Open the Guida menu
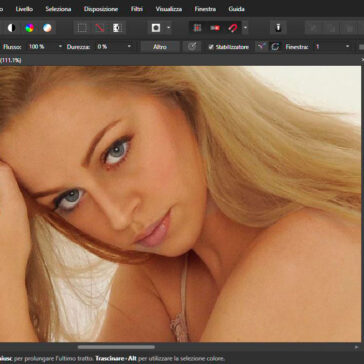The image size is (364, 364). 237,9
